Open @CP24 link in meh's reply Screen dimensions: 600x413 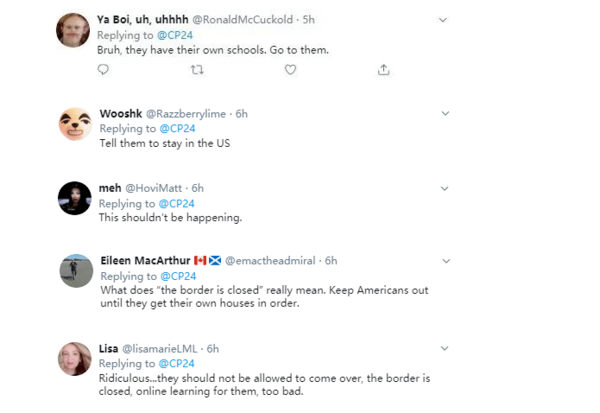click(177, 203)
